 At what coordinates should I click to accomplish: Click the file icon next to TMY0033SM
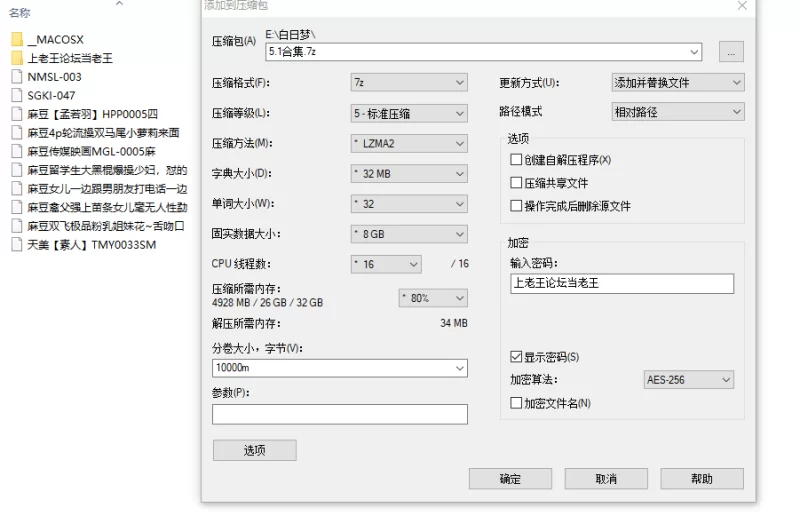point(17,244)
